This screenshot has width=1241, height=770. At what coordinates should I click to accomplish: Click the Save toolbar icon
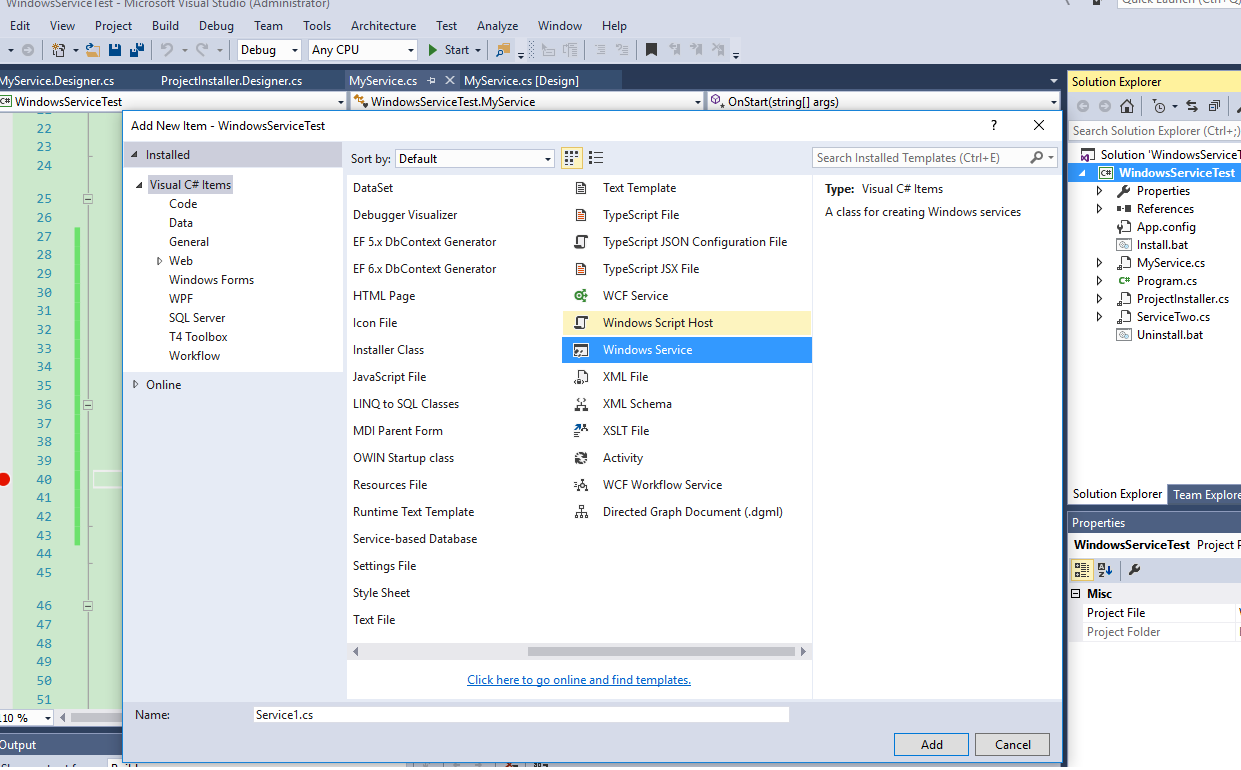115,50
